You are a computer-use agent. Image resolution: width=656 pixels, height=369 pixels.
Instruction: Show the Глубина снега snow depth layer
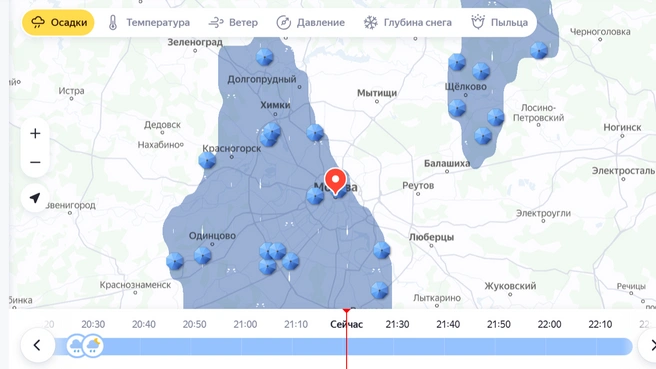pyautogui.click(x=407, y=22)
